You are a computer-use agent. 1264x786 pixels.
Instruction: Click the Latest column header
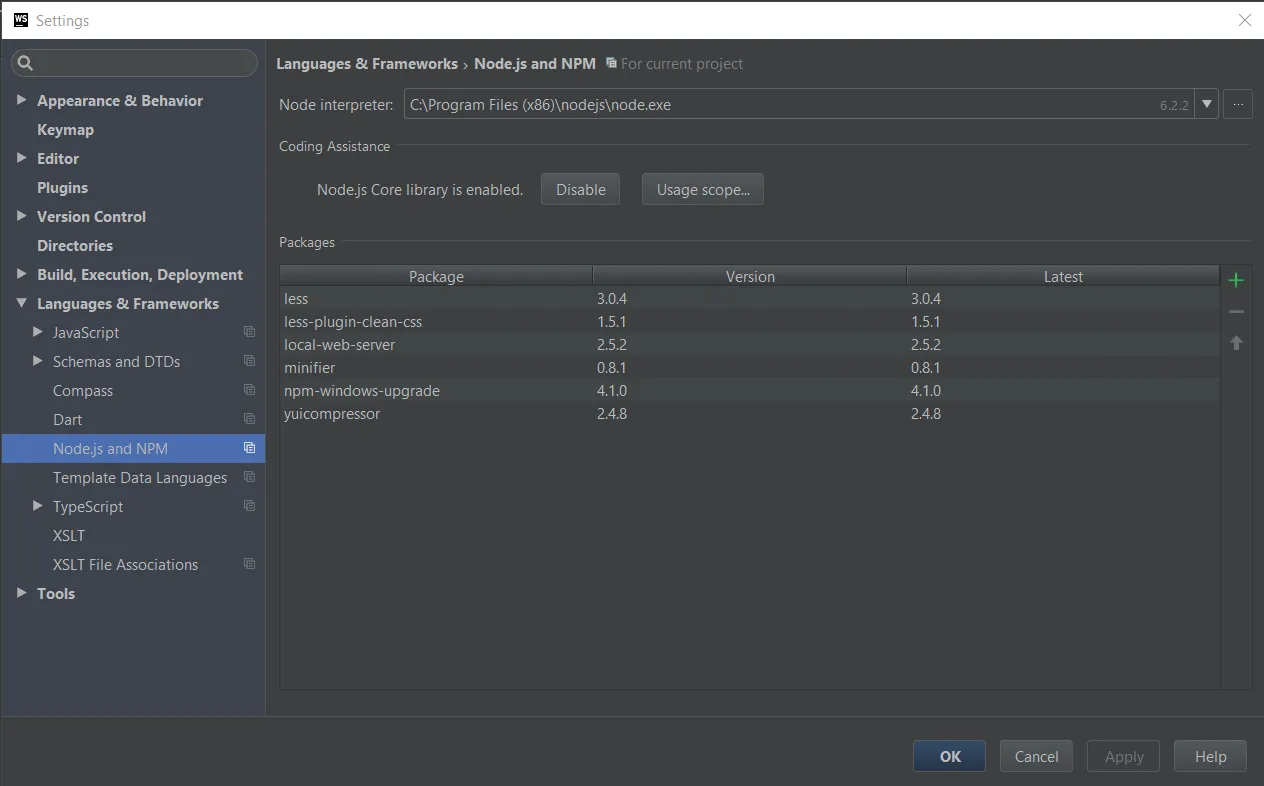[1063, 276]
